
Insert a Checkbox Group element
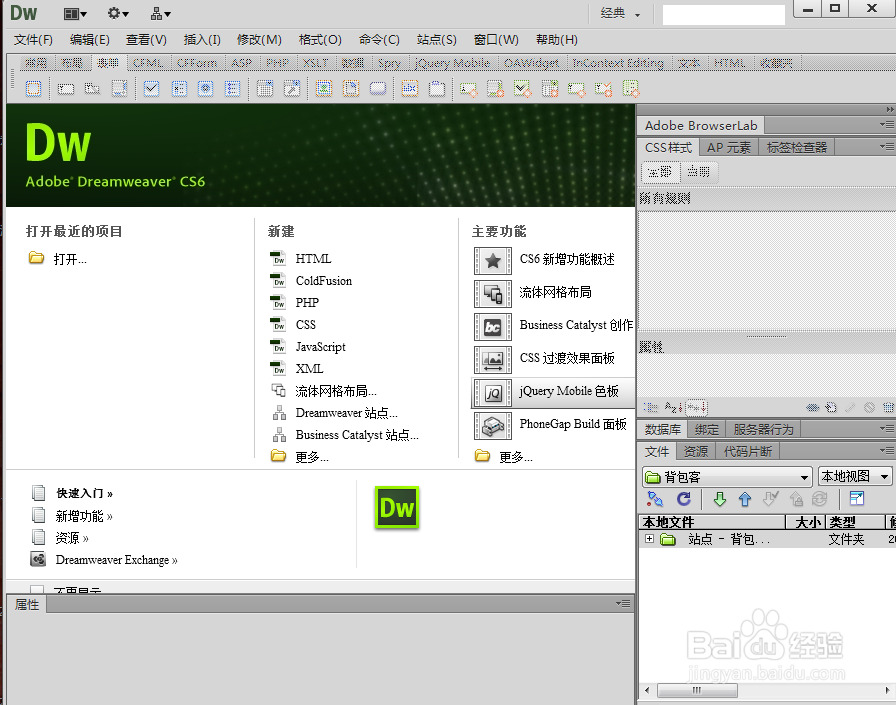point(179,89)
